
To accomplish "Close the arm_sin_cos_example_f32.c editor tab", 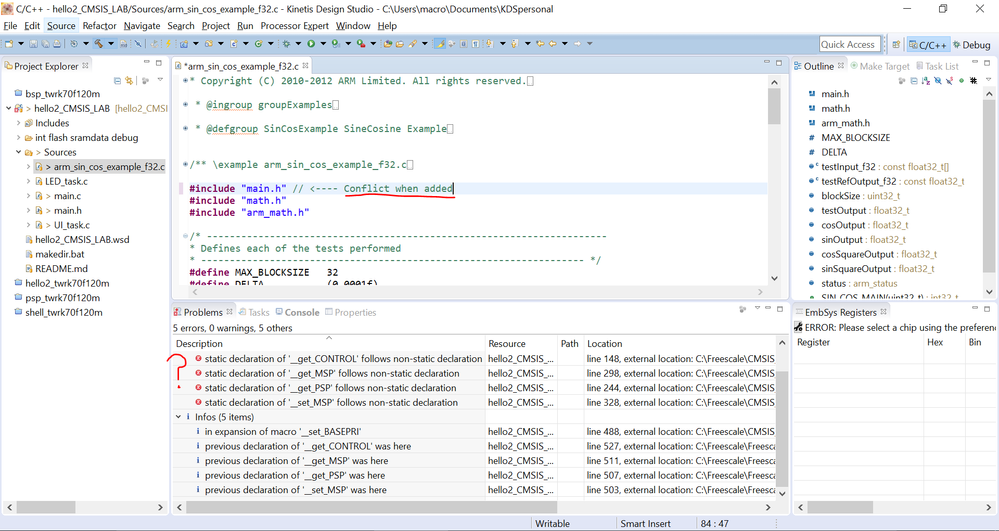I will (x=306, y=66).
